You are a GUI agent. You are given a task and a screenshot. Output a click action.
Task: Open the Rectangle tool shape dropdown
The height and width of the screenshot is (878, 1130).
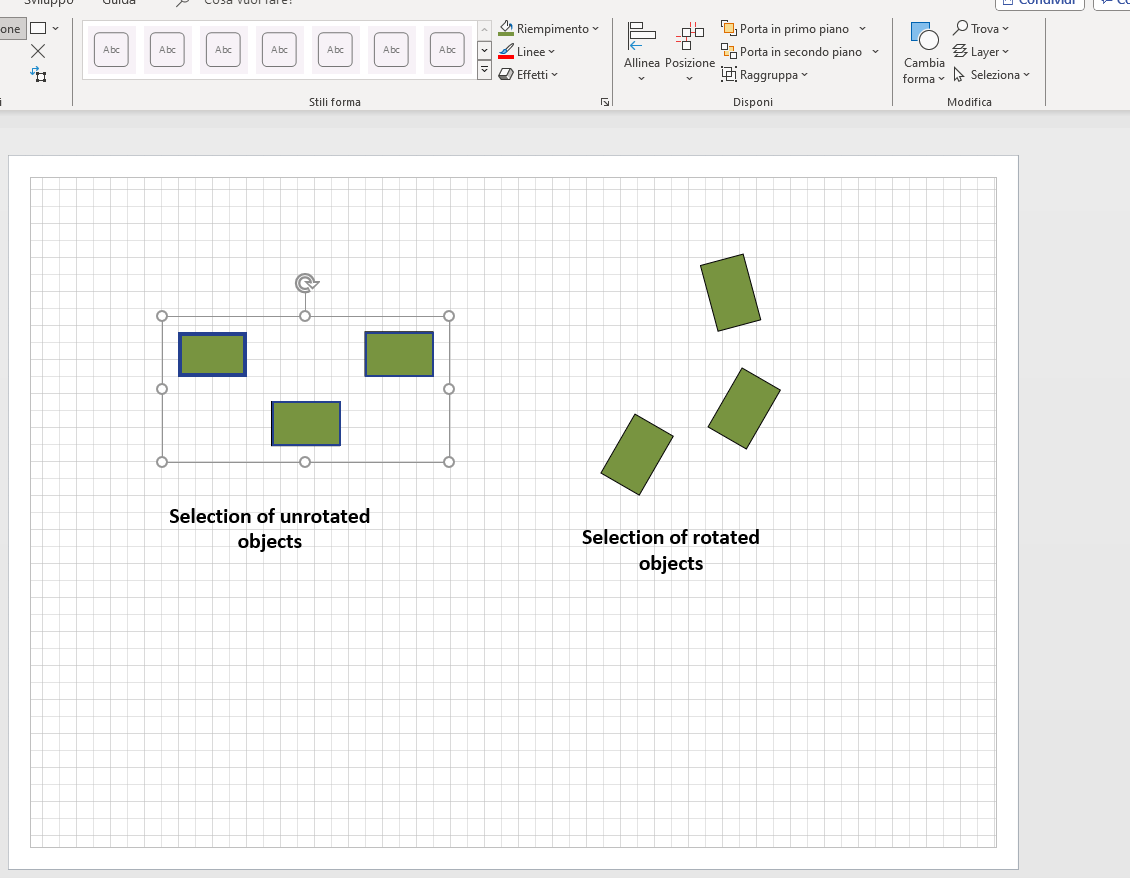[x=55, y=29]
